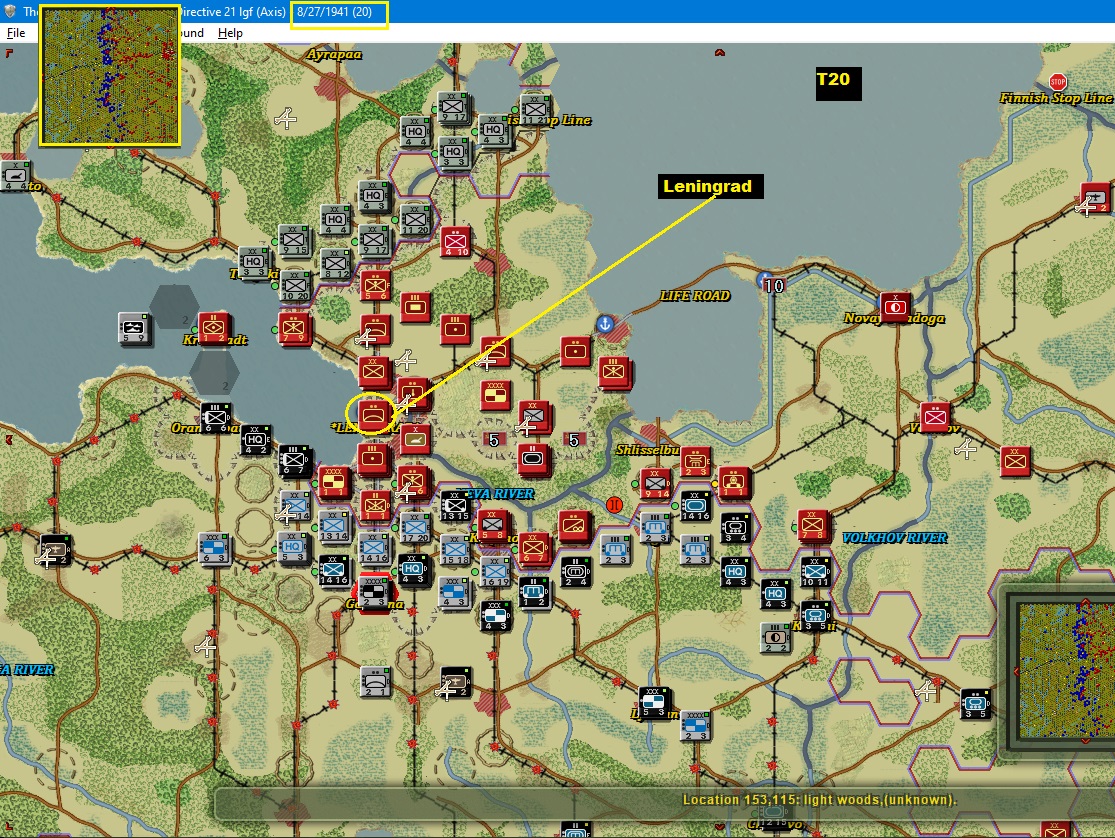Select the grey division counter 9 15
Screen dimensions: 1115x838
(x=294, y=240)
